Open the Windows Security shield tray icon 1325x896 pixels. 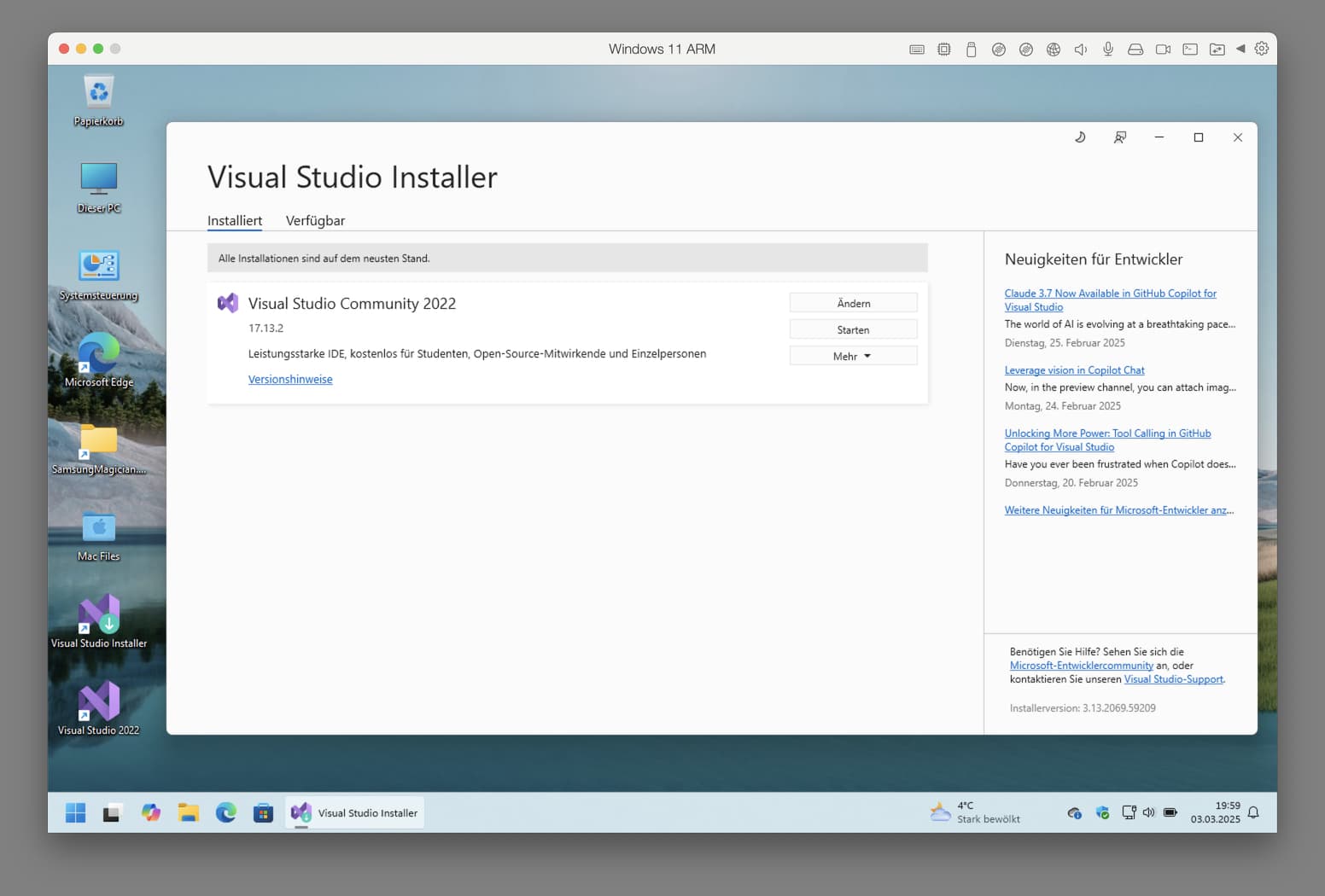[1102, 813]
